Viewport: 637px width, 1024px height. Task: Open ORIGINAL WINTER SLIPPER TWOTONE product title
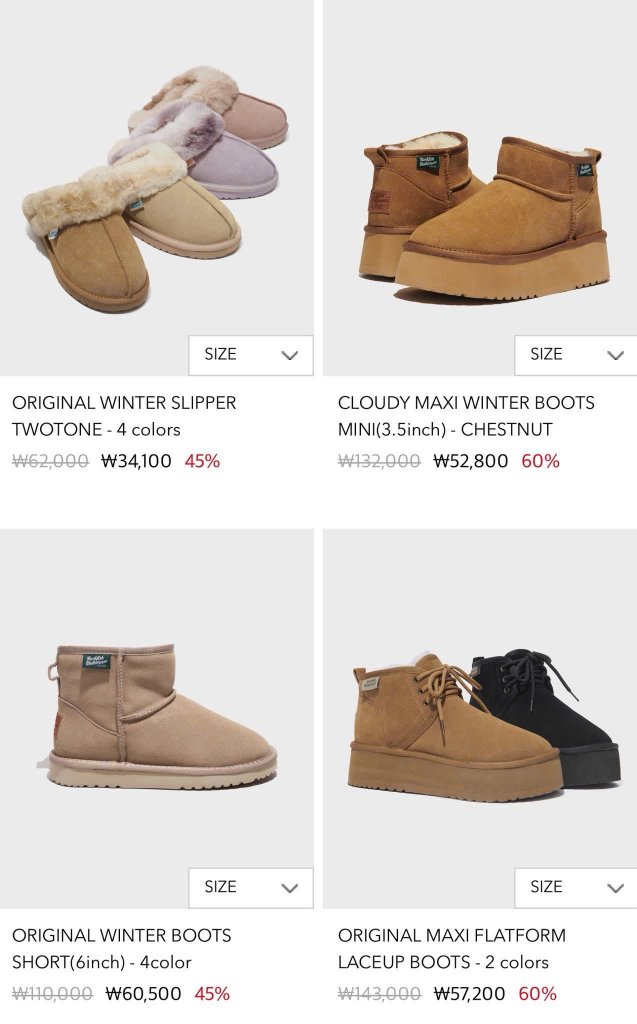point(124,416)
